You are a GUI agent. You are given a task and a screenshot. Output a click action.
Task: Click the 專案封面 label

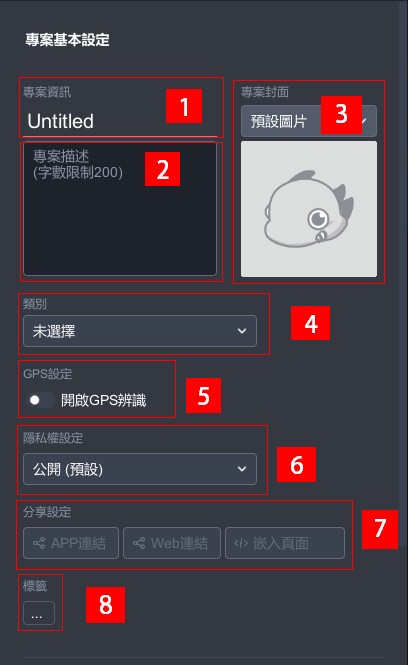(265, 92)
